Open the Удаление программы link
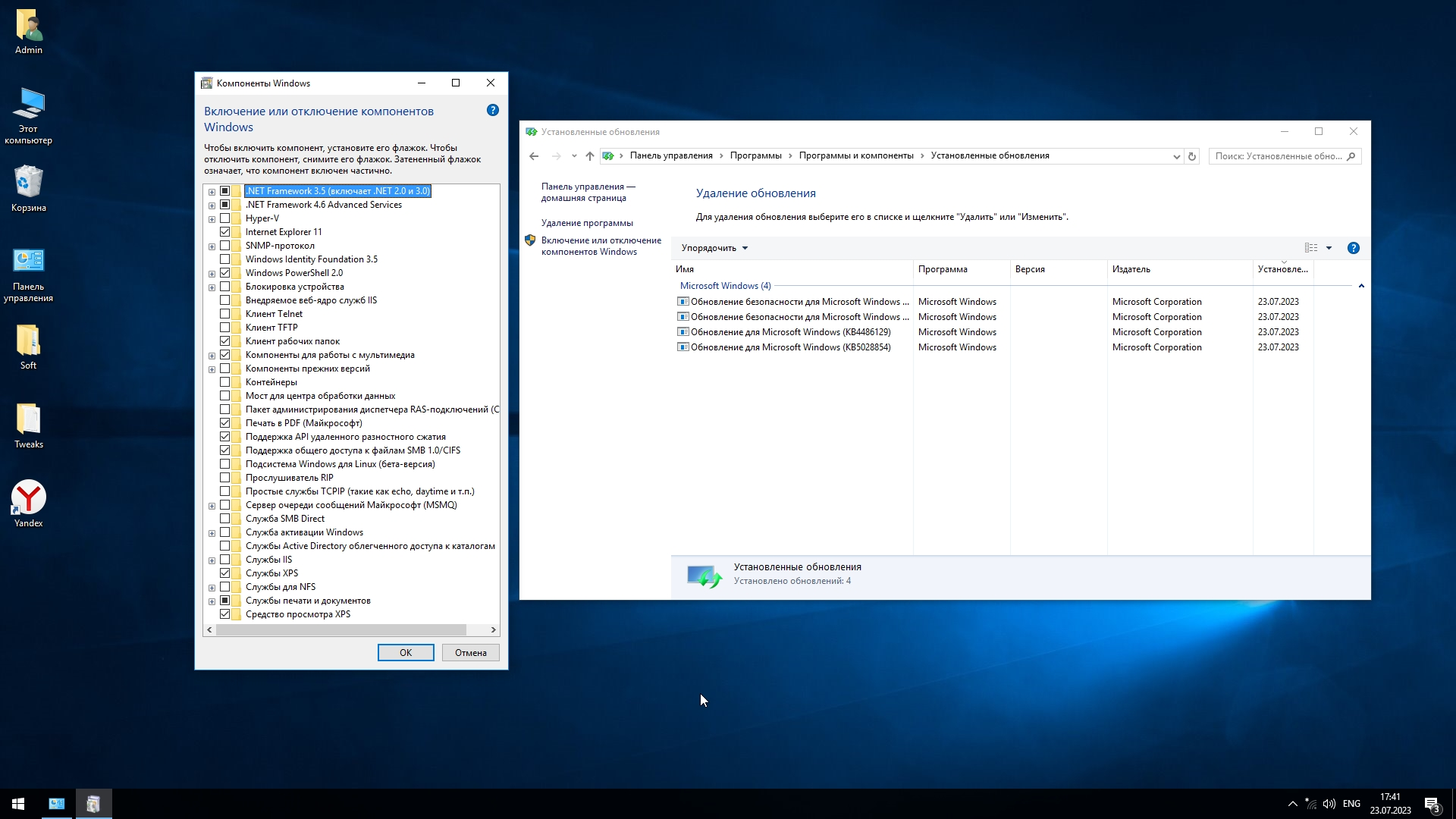 (587, 223)
